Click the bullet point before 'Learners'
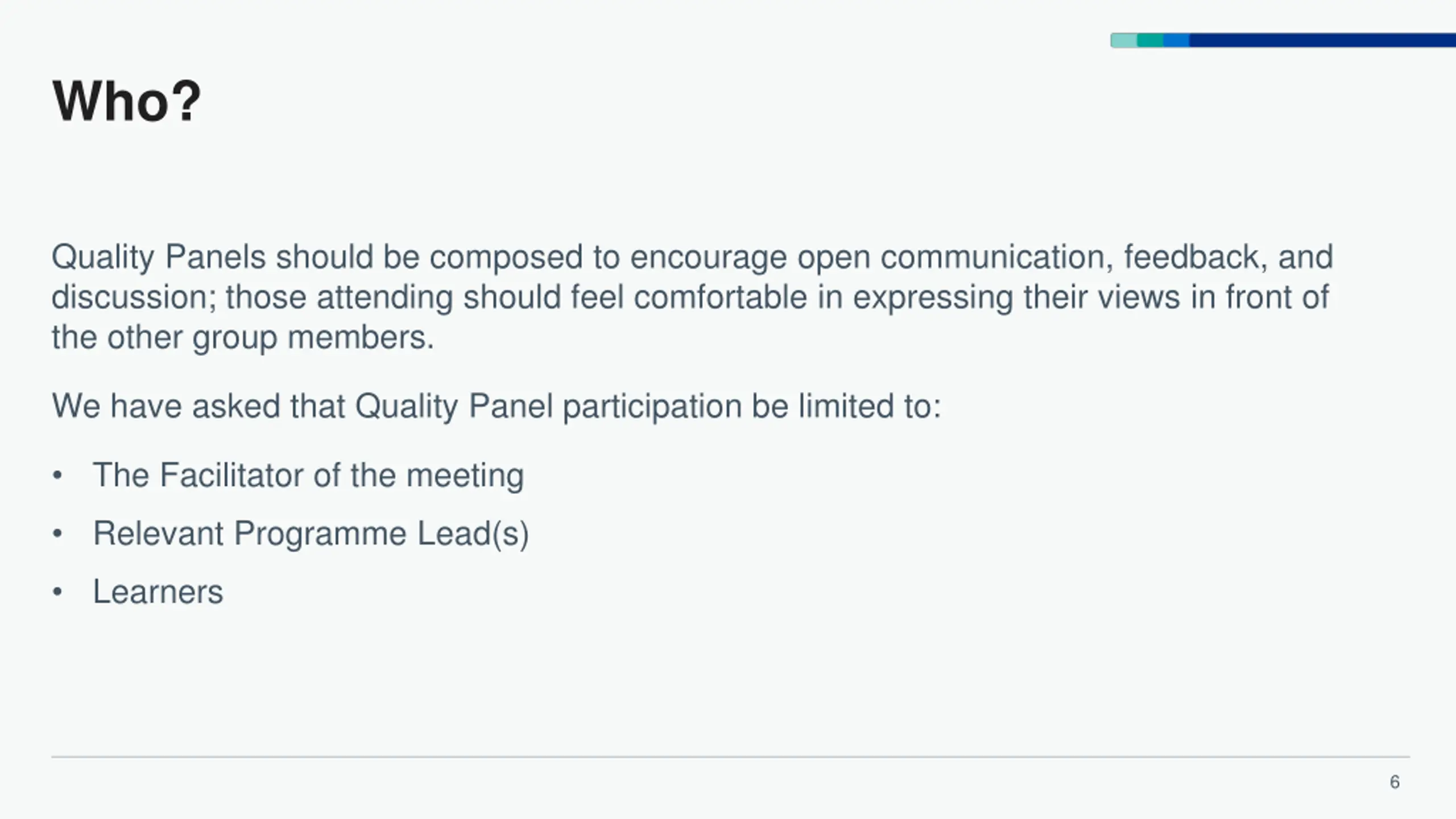The height and width of the screenshot is (819, 1456). pyautogui.click(x=57, y=592)
